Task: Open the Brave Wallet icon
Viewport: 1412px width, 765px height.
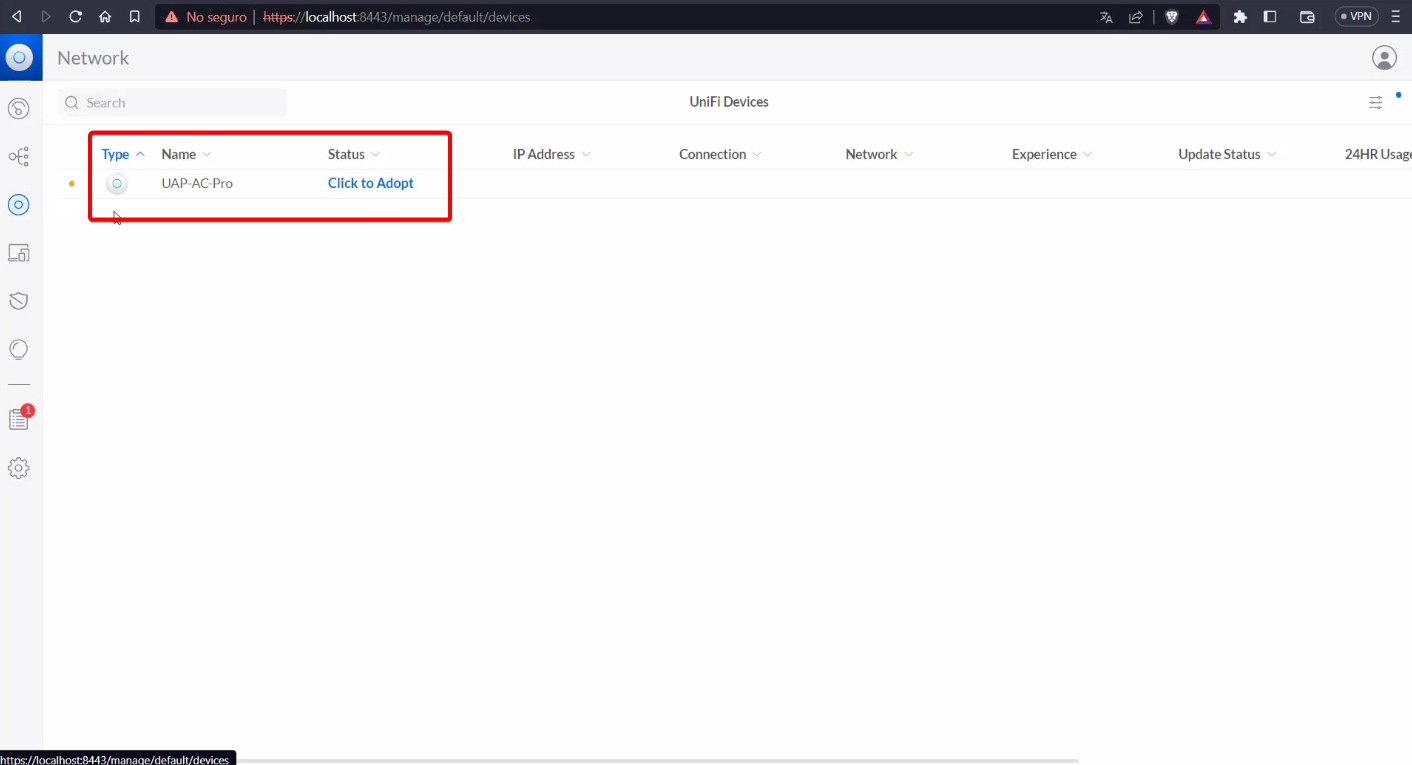Action: [1306, 17]
